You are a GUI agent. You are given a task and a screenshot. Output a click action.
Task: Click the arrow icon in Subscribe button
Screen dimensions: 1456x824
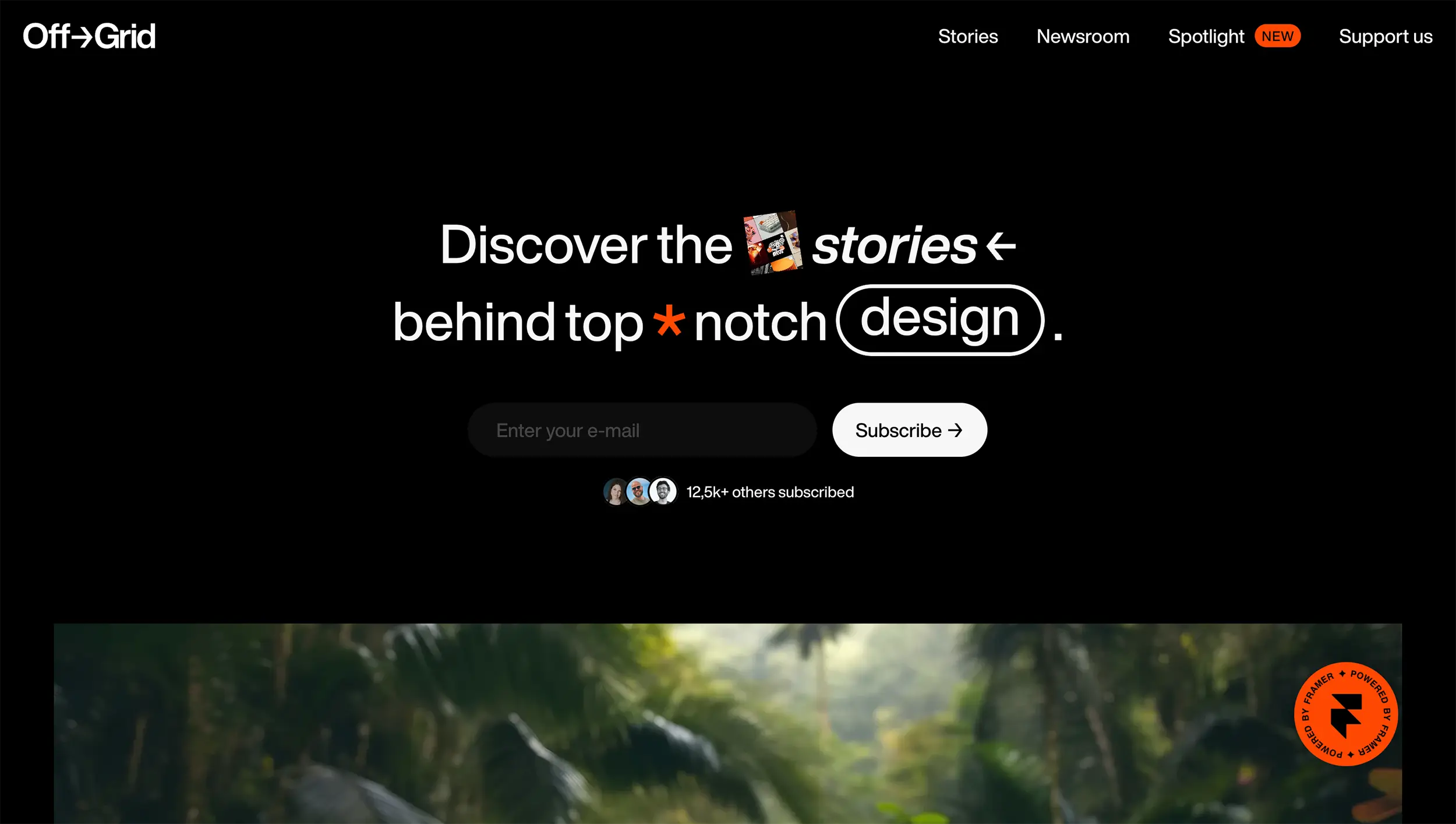[955, 430]
